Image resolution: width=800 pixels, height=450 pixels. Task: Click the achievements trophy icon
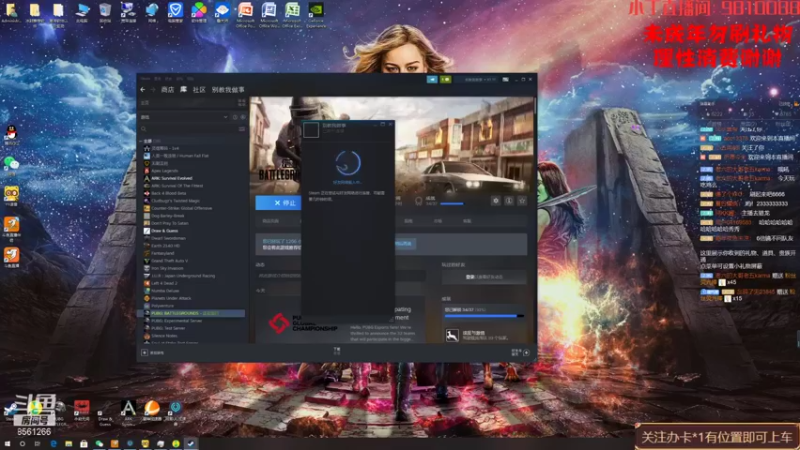pos(419,201)
